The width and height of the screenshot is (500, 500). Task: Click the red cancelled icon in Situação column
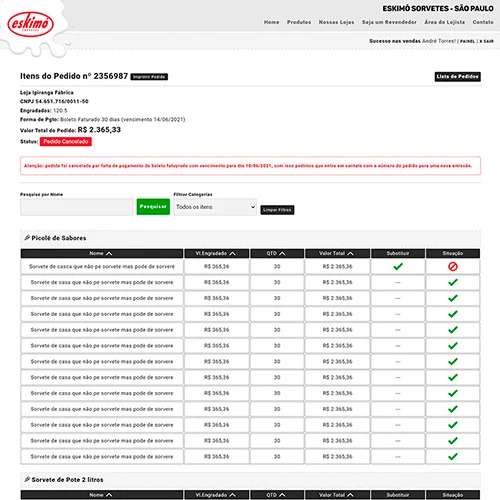point(453,266)
